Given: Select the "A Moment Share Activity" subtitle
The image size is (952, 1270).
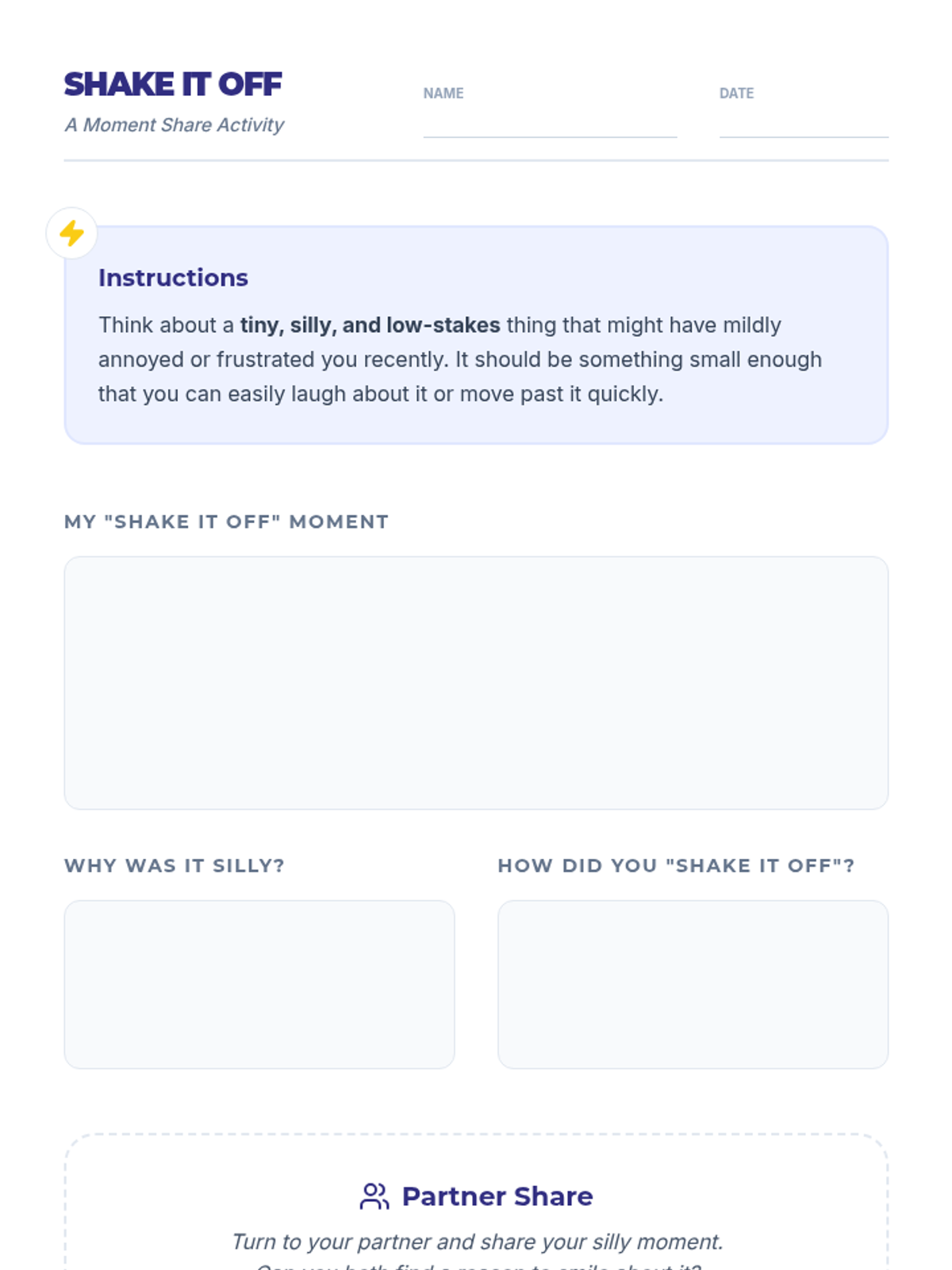Looking at the screenshot, I should point(175,125).
